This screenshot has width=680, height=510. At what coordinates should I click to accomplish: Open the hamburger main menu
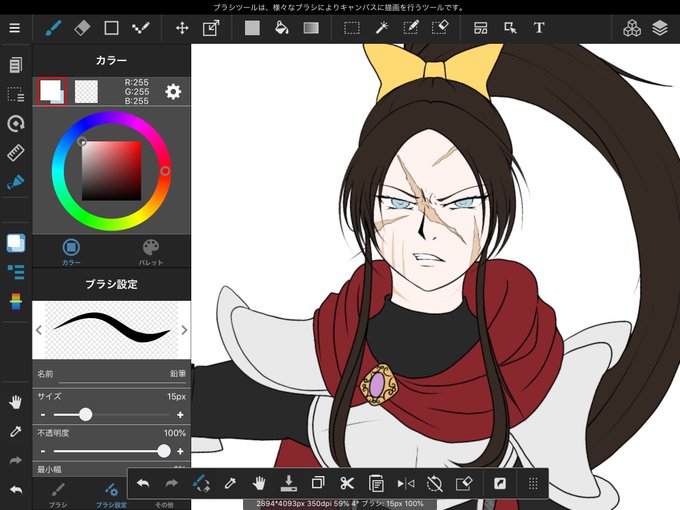[15, 28]
